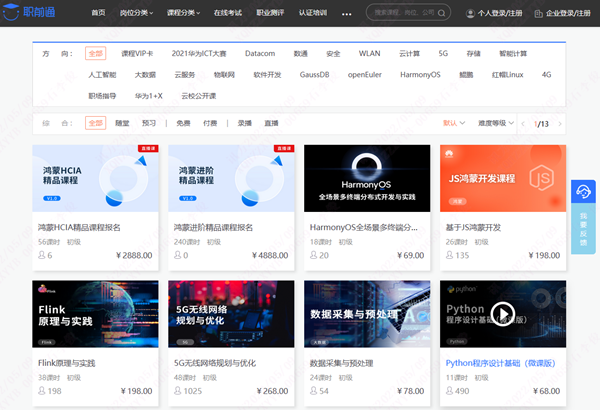Click the JS hexagon icon on orange banner
Image resolution: width=600 pixels, height=410 pixels.
[541, 177]
